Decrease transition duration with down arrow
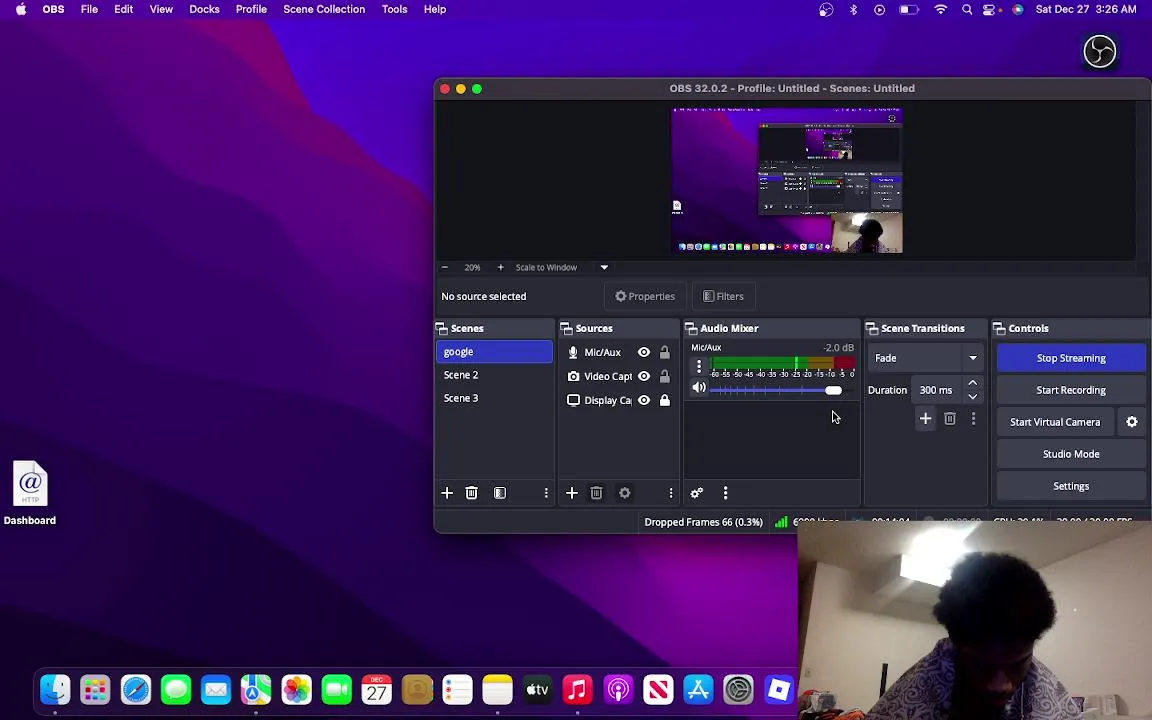The image size is (1152, 720). coord(973,397)
